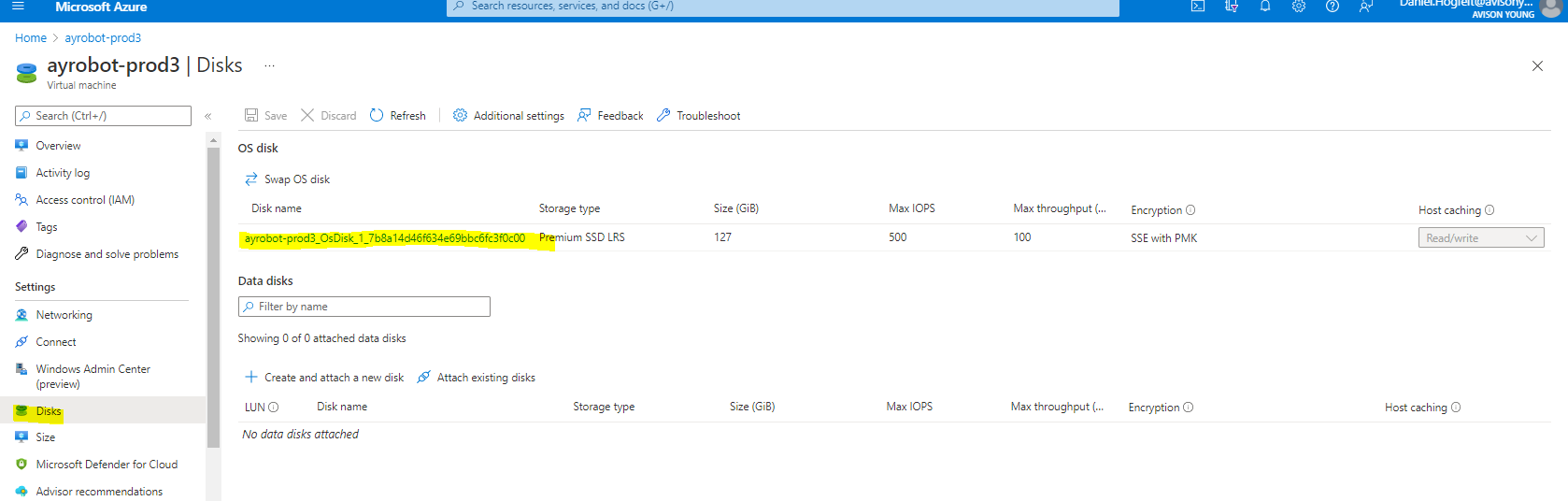This screenshot has height=501, width=1568.
Task: Show data disks Host caching info tooltip
Action: point(1456,408)
